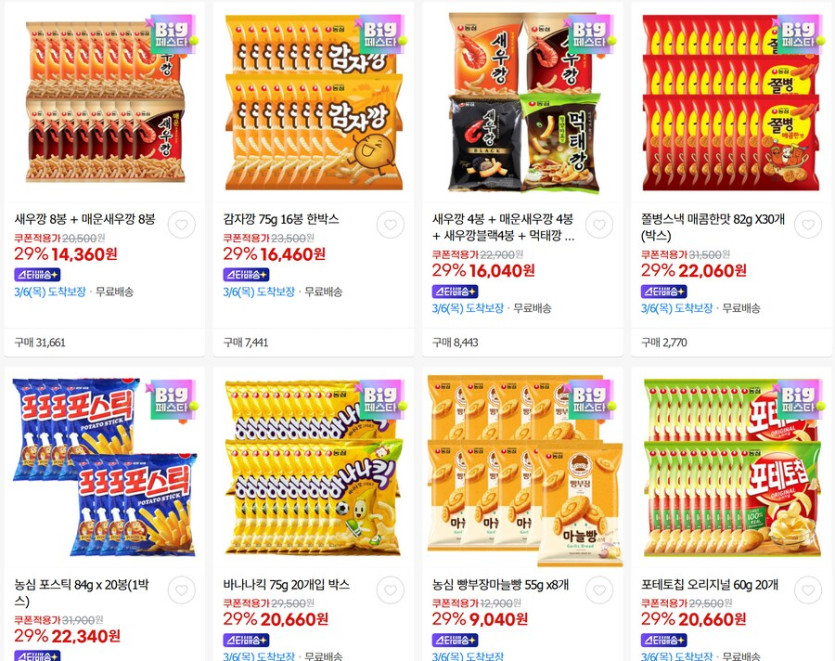Click heart icon for 포테토칩 오리지널 60g

click(x=808, y=590)
